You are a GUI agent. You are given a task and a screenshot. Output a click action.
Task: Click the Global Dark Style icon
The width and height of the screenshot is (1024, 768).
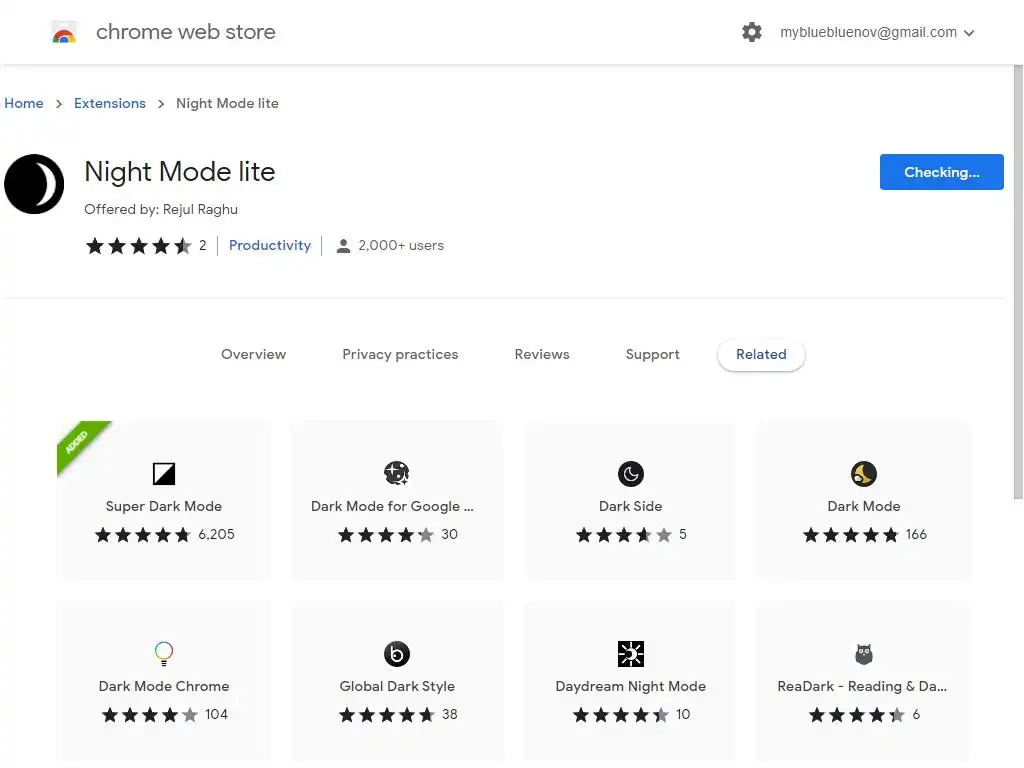pyautogui.click(x=396, y=654)
